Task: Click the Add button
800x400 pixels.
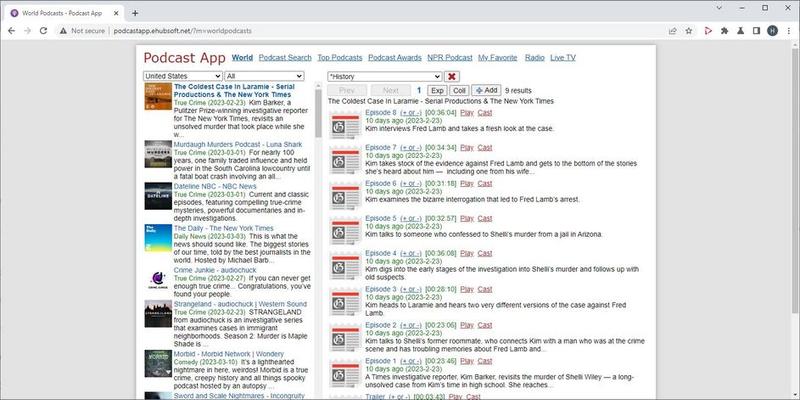Action: pos(486,90)
